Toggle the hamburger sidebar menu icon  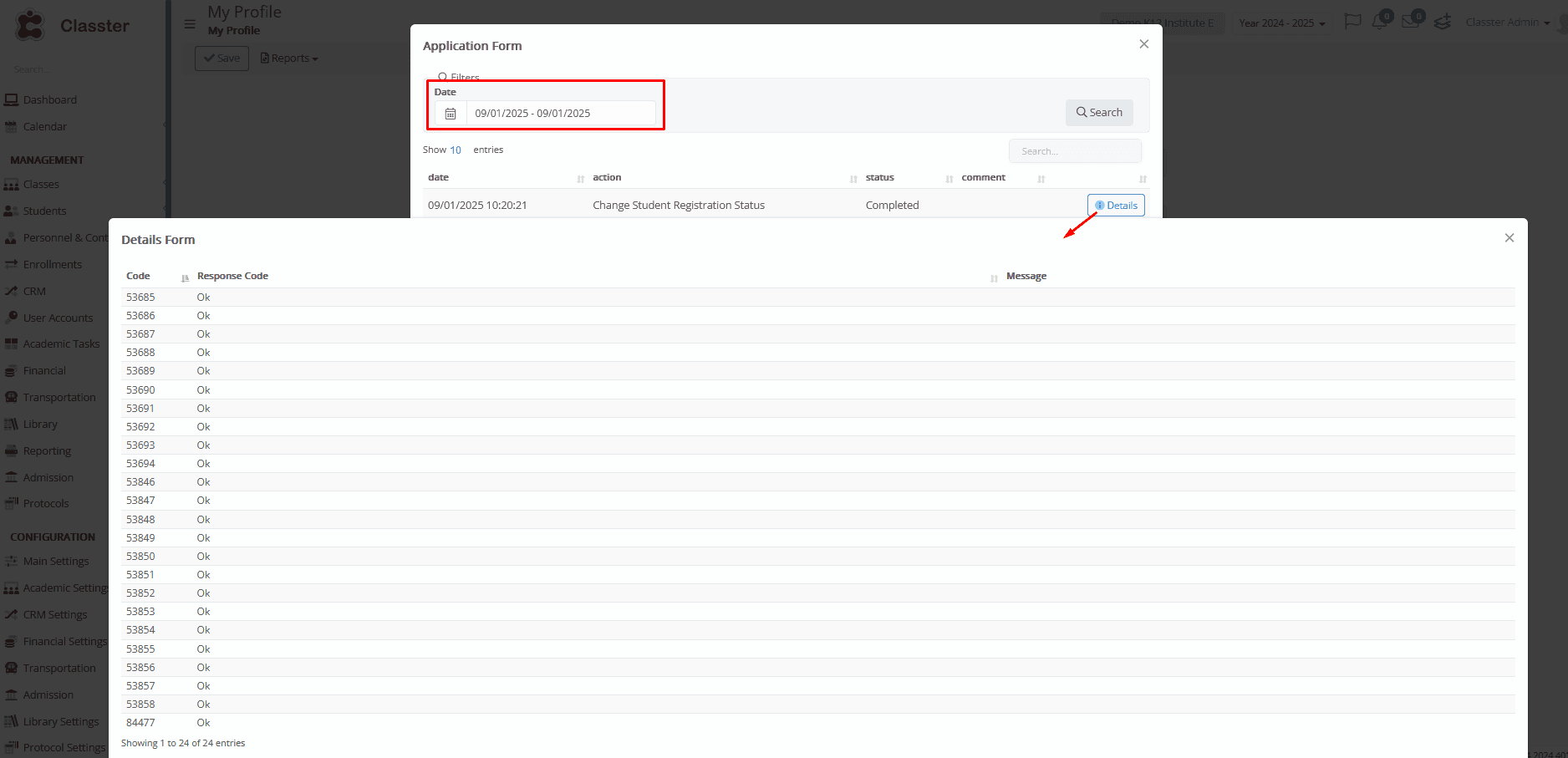190,24
